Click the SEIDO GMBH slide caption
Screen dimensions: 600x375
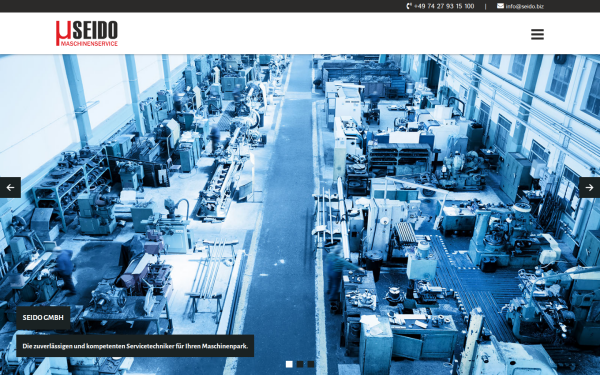43,318
